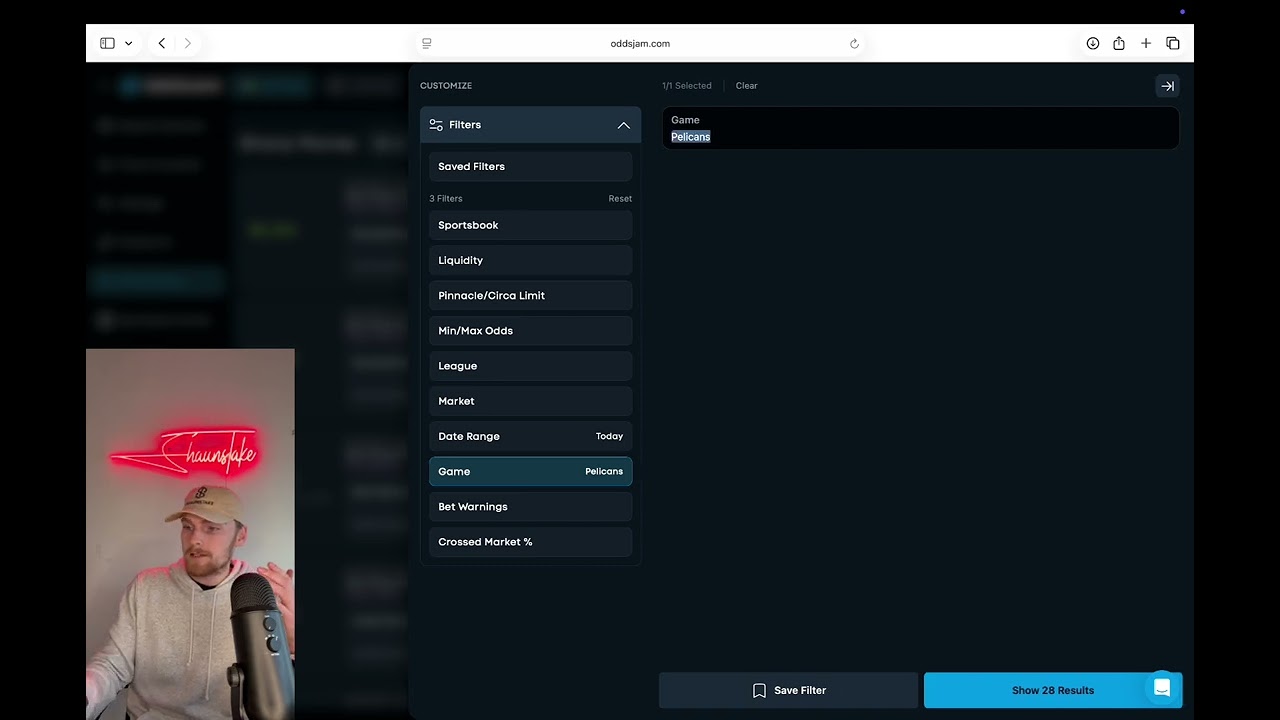Open the Date Range filter set to Today

[531, 436]
